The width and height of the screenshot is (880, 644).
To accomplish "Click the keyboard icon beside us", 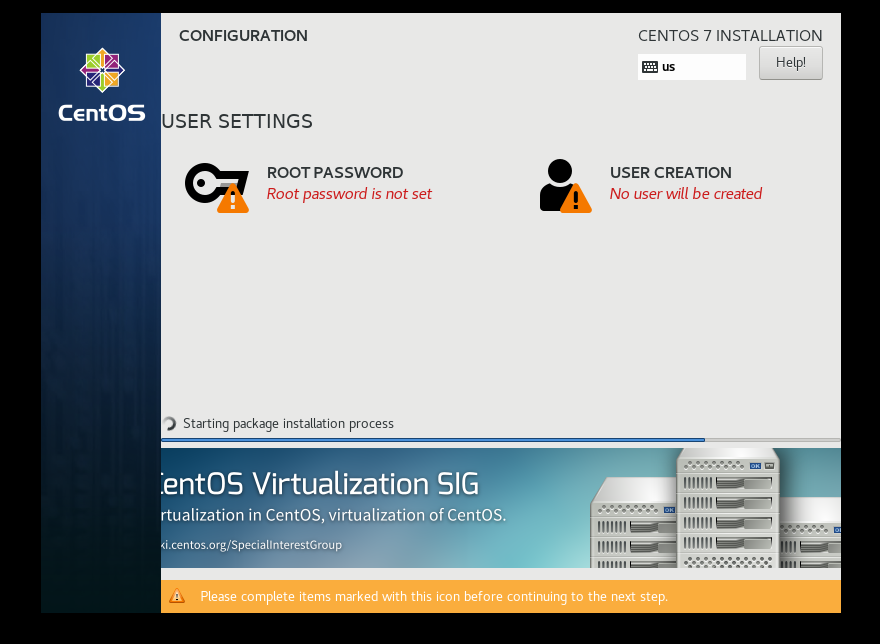I will pyautogui.click(x=649, y=67).
